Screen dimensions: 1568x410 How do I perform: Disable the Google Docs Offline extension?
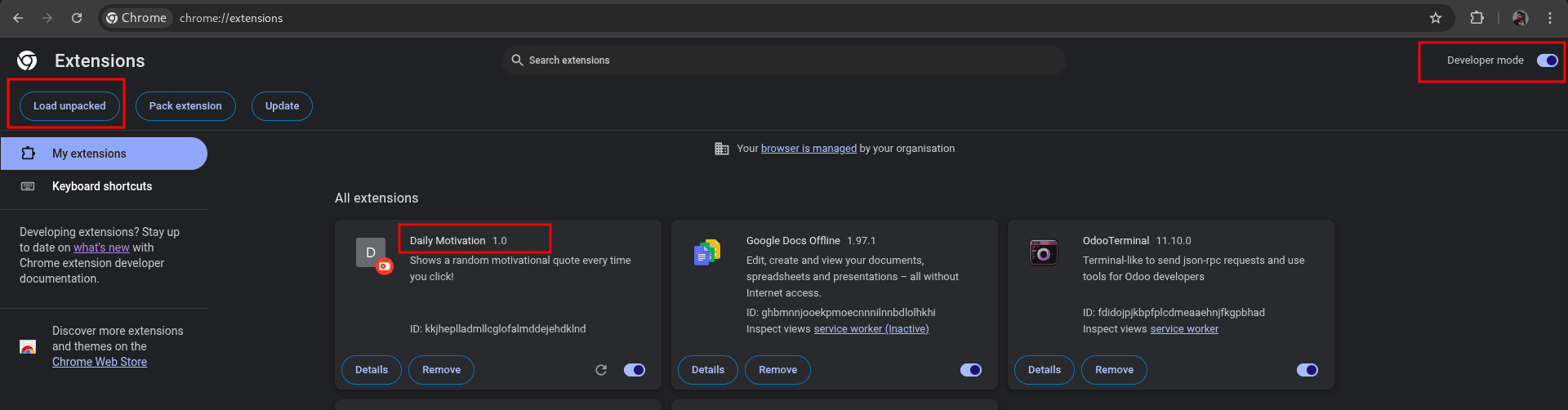point(971,370)
